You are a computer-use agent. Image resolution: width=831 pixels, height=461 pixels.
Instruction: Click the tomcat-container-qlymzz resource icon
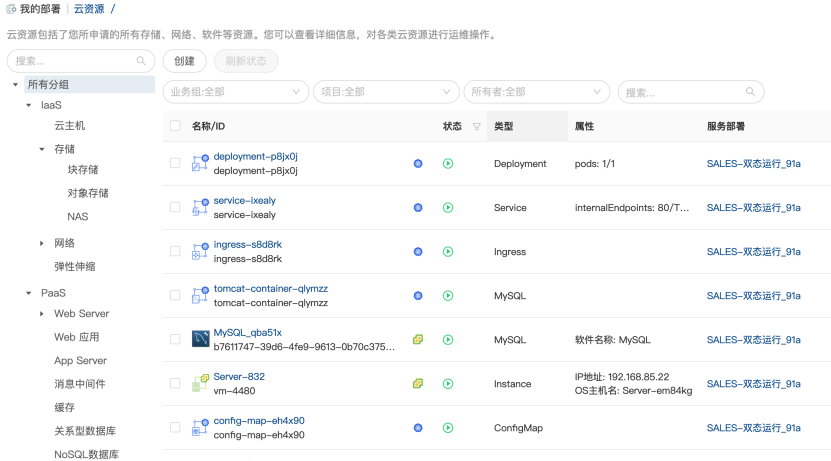click(200, 295)
